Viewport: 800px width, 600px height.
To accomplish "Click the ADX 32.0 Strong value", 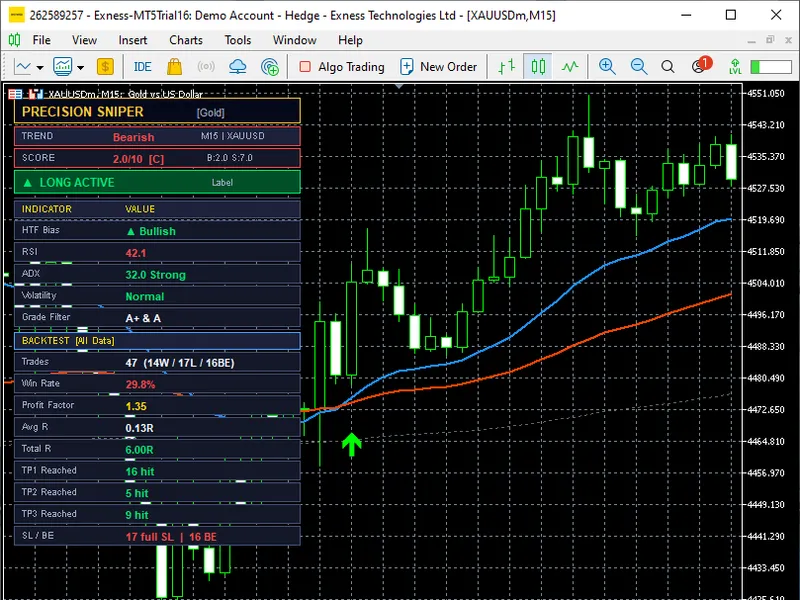I will coord(156,274).
